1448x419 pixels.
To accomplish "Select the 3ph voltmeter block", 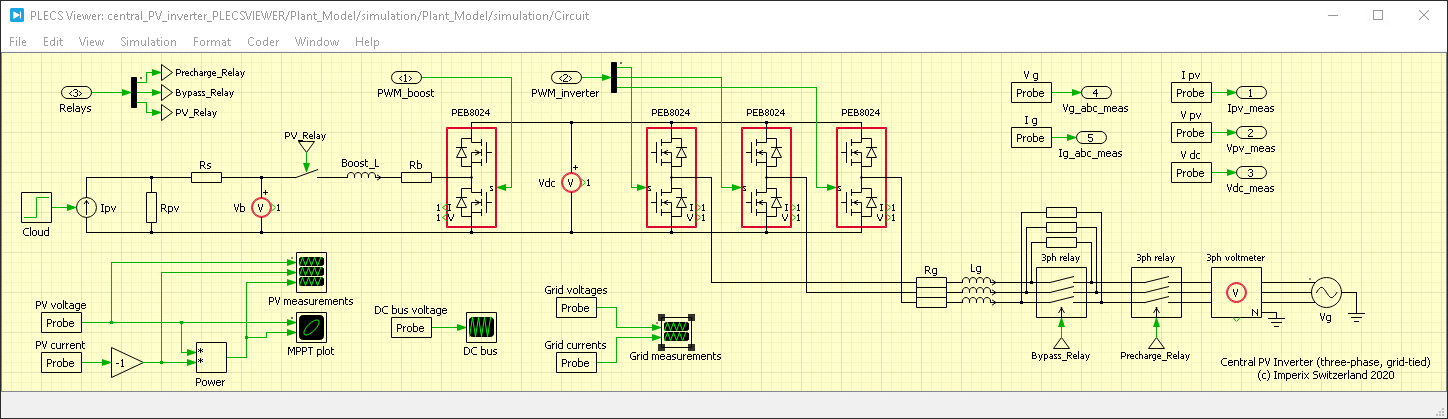I will [x=1236, y=291].
